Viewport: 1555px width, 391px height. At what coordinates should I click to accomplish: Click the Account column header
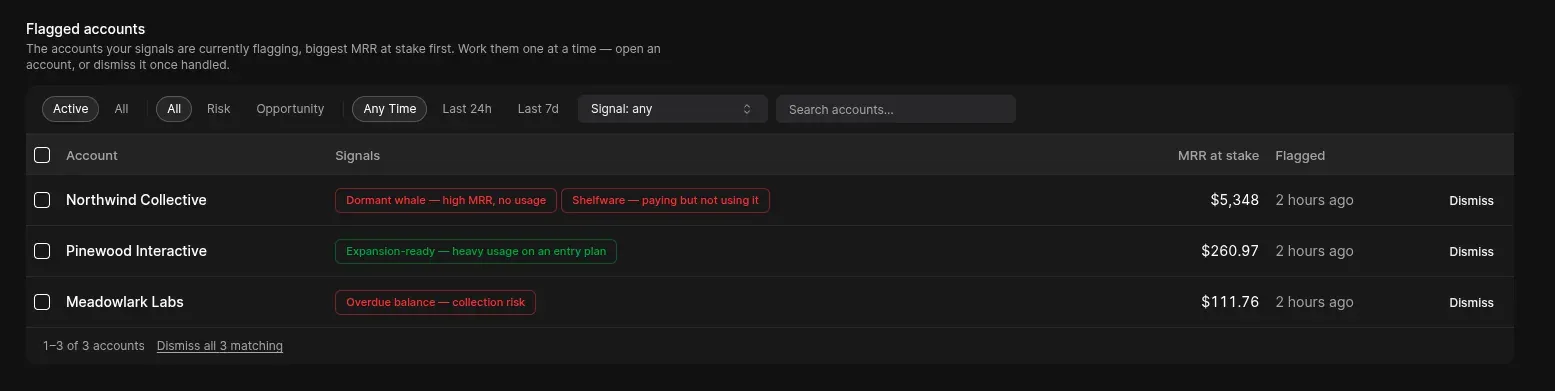pos(92,155)
